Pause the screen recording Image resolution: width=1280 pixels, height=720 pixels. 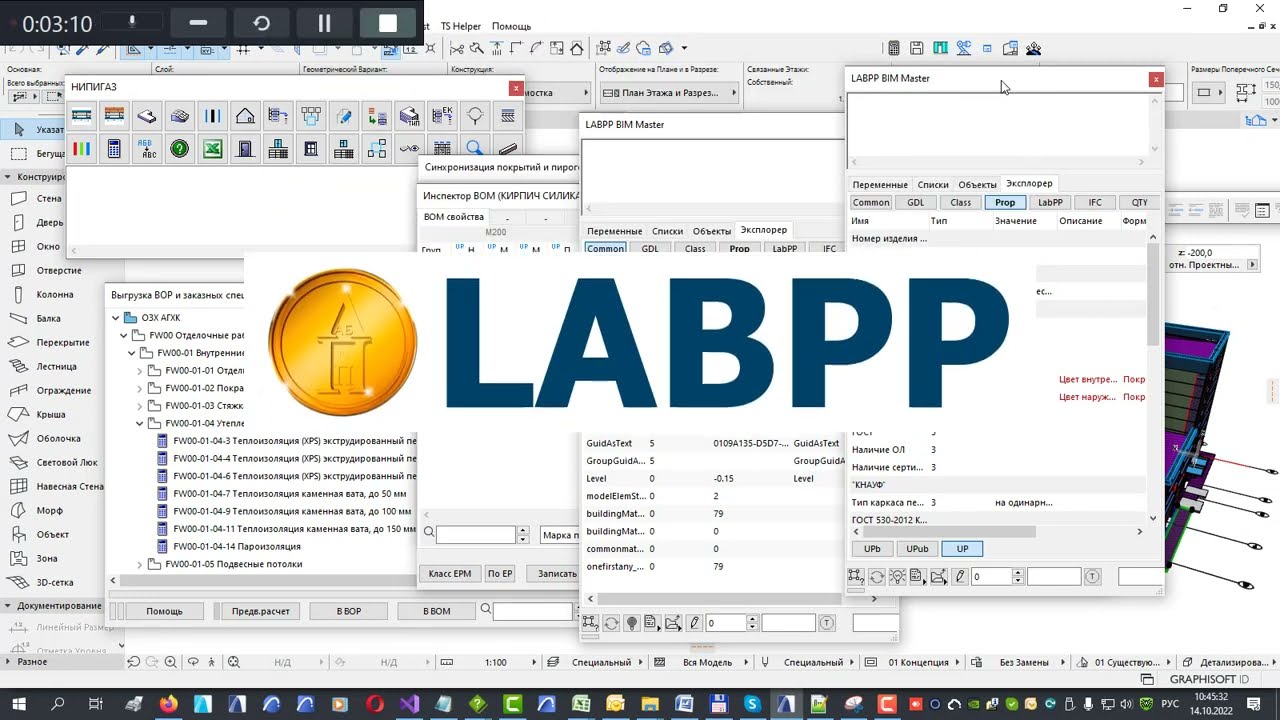[x=324, y=24]
